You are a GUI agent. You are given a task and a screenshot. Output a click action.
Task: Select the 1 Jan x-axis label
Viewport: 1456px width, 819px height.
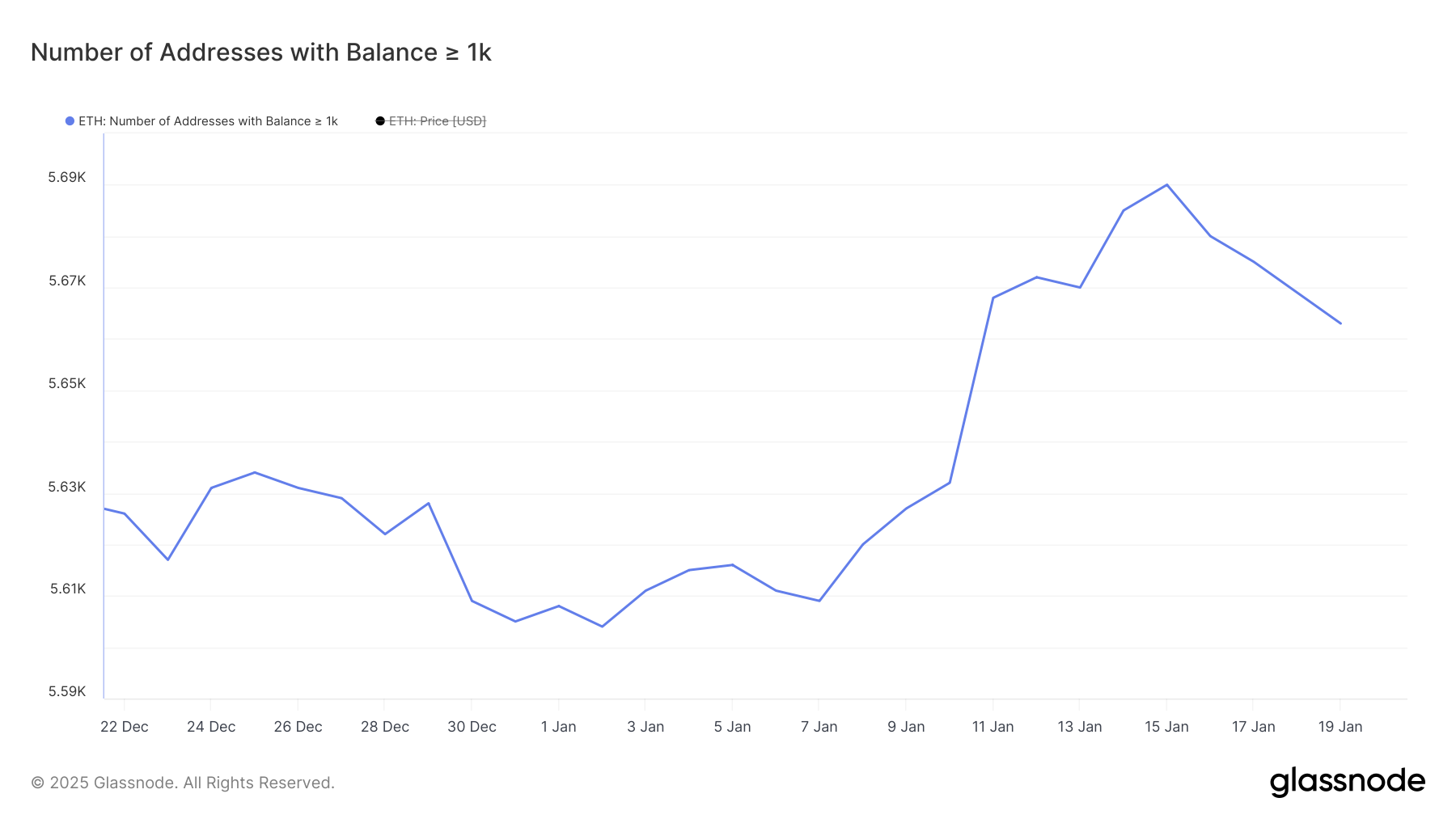point(559,727)
